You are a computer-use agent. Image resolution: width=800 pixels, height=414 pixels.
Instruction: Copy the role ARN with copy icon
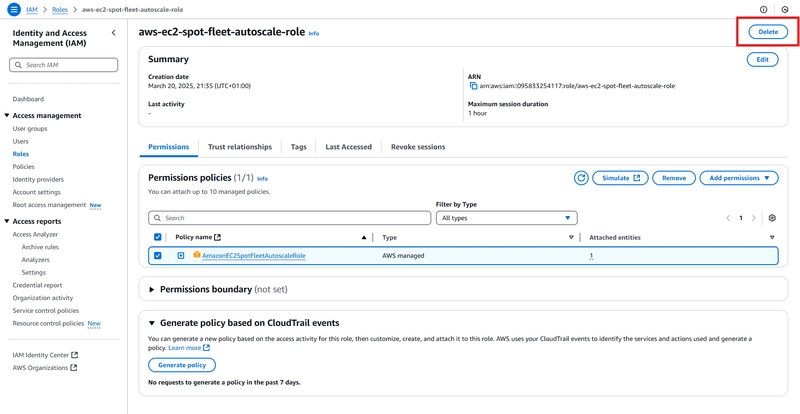473,86
